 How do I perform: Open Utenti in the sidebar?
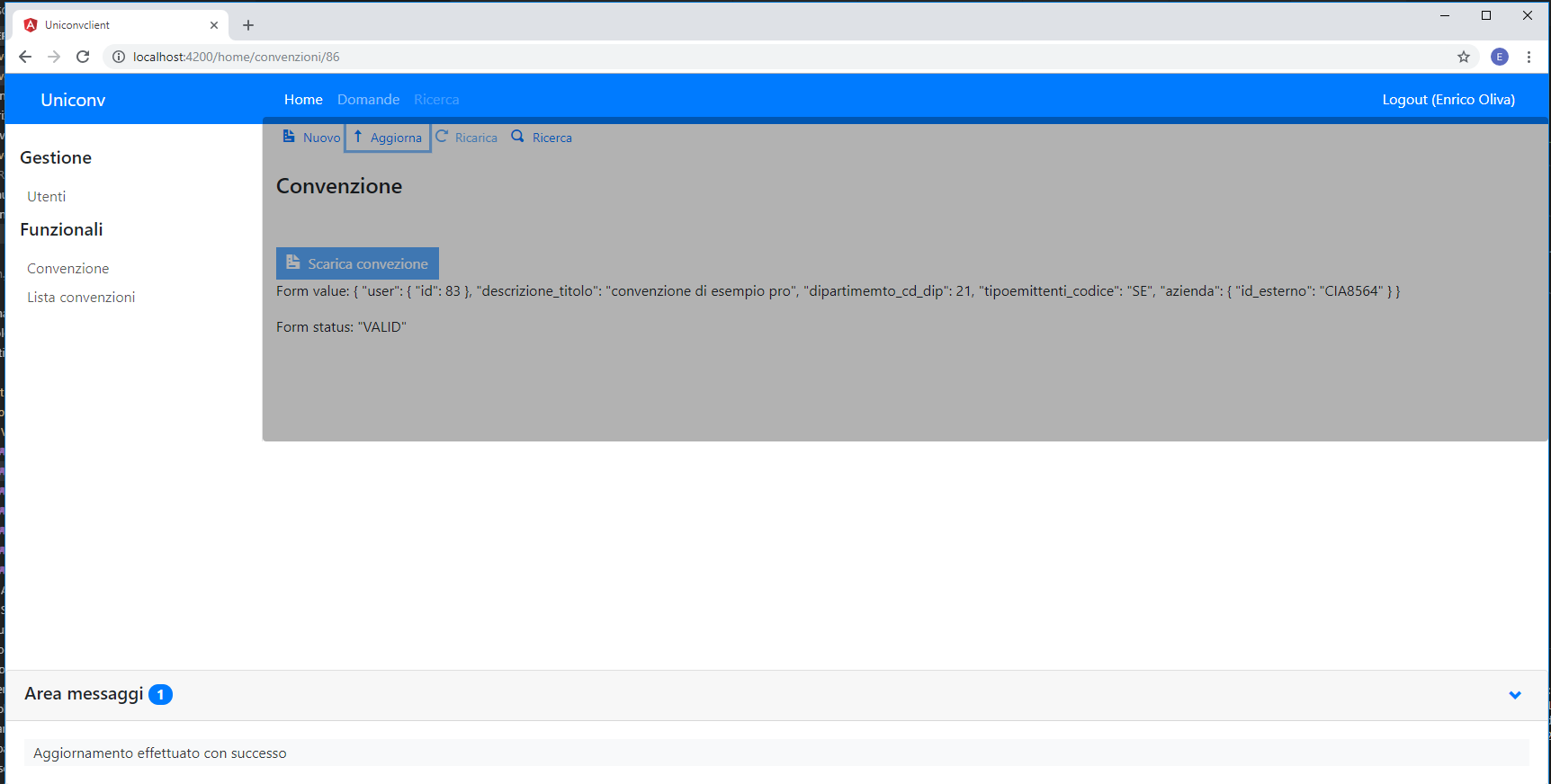[47, 197]
